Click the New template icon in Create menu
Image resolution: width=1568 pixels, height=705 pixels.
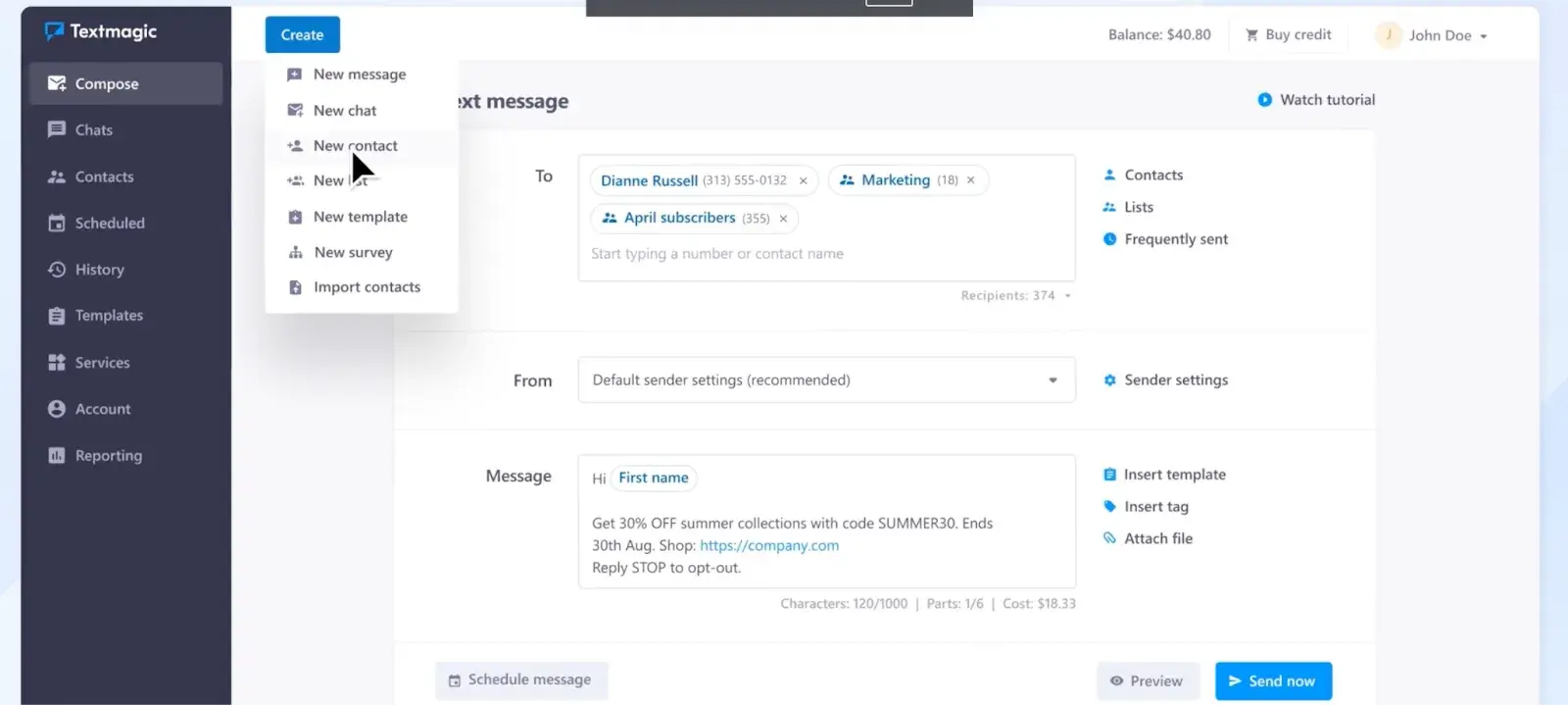(x=295, y=217)
